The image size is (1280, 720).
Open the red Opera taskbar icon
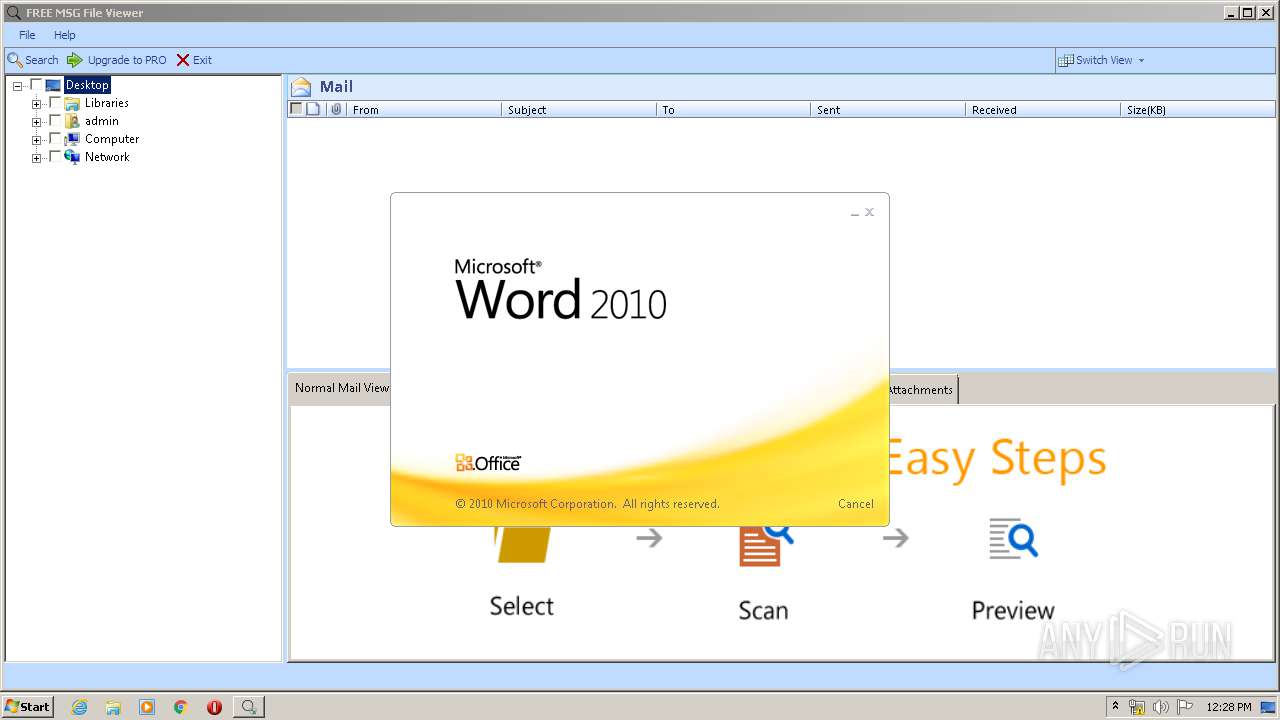tap(214, 707)
